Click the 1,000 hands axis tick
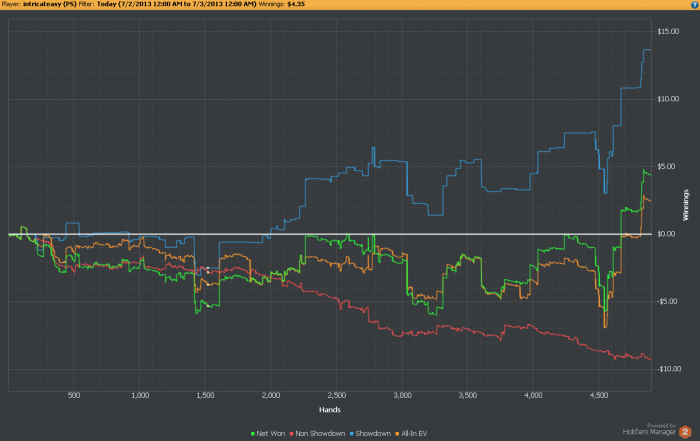The image size is (700, 441). click(140, 395)
